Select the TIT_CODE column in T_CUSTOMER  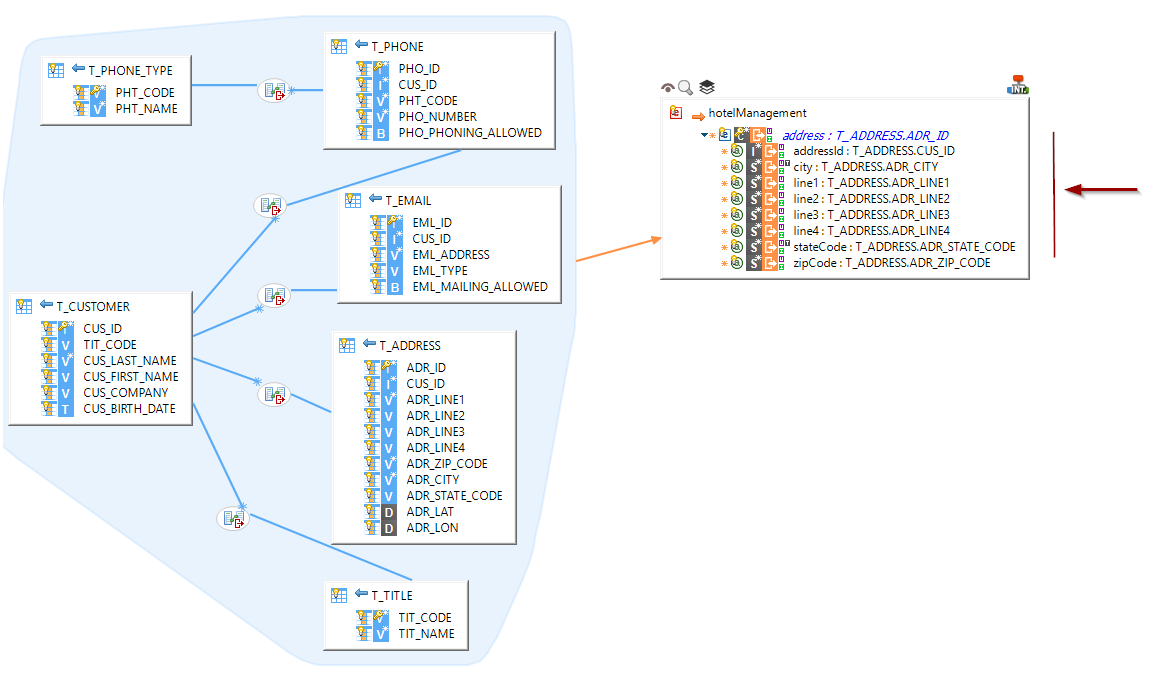point(110,344)
